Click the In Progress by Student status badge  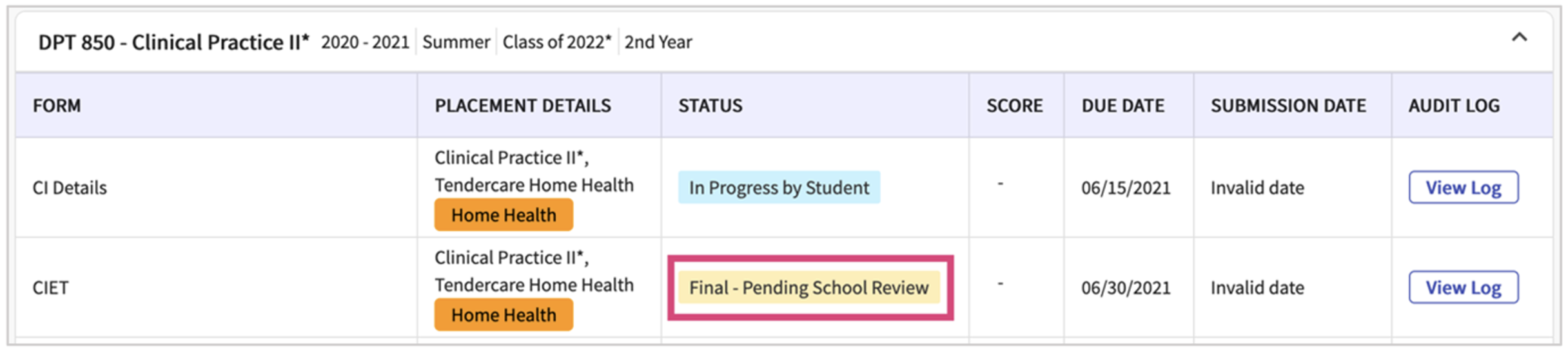click(778, 187)
